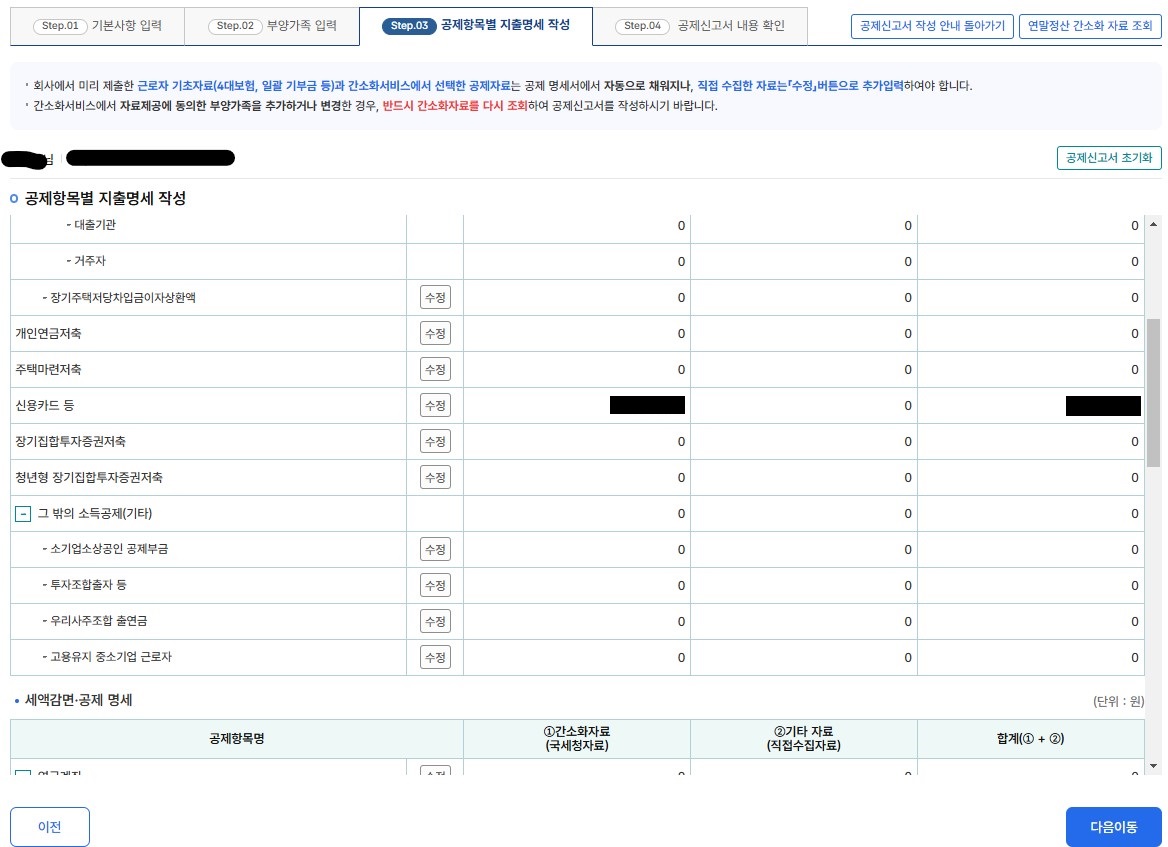
Task: Click 수정 for 장기주택저당차입금이자상환액
Action: (x=435, y=297)
